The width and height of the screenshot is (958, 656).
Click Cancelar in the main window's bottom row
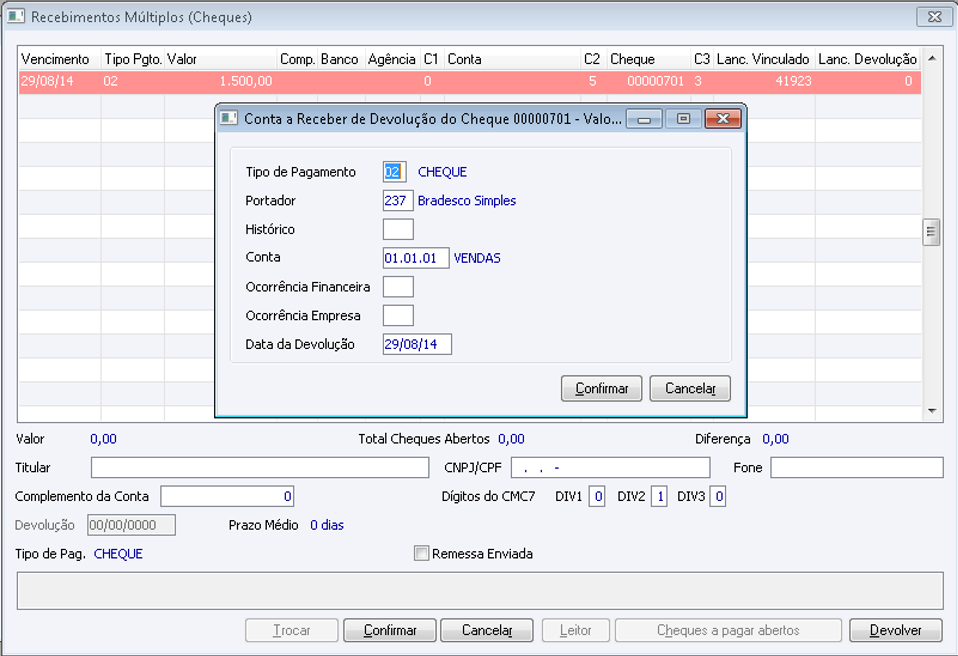tap(487, 630)
